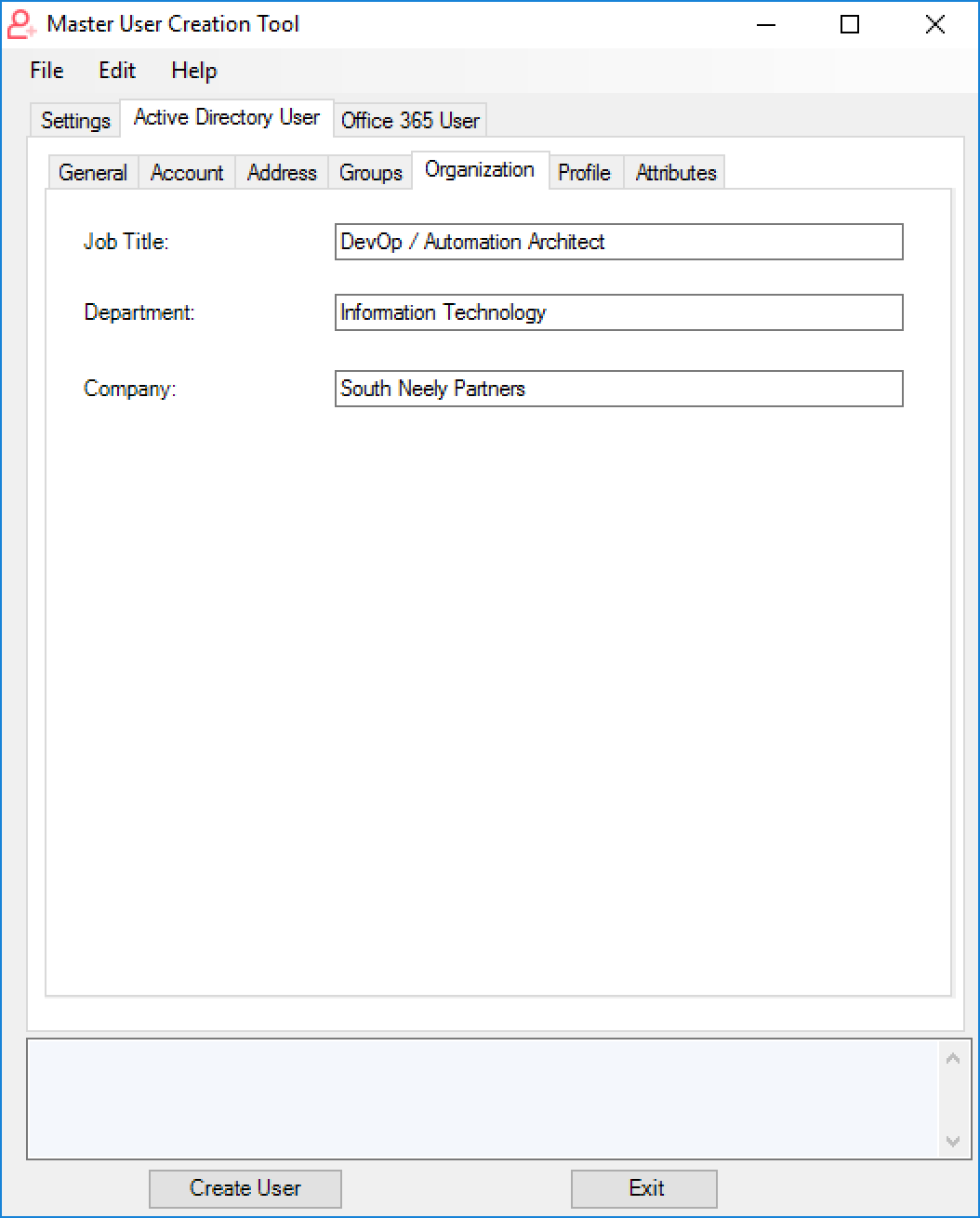Maximize the application window
The image size is (980, 1218).
click(x=850, y=25)
